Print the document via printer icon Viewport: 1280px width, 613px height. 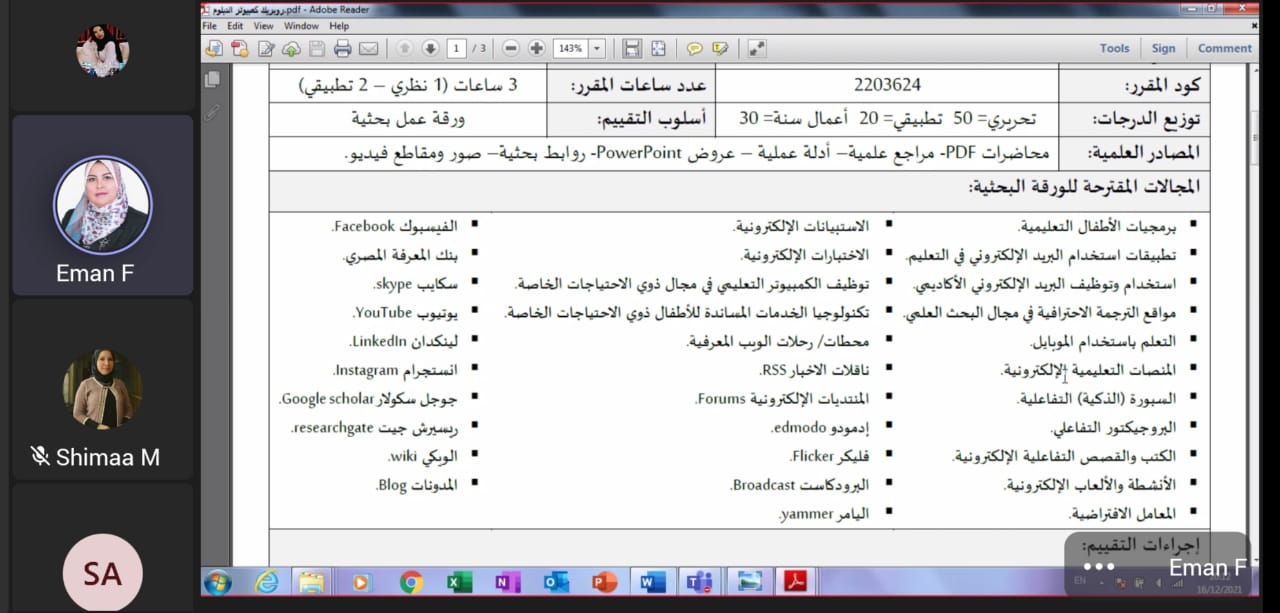343,48
